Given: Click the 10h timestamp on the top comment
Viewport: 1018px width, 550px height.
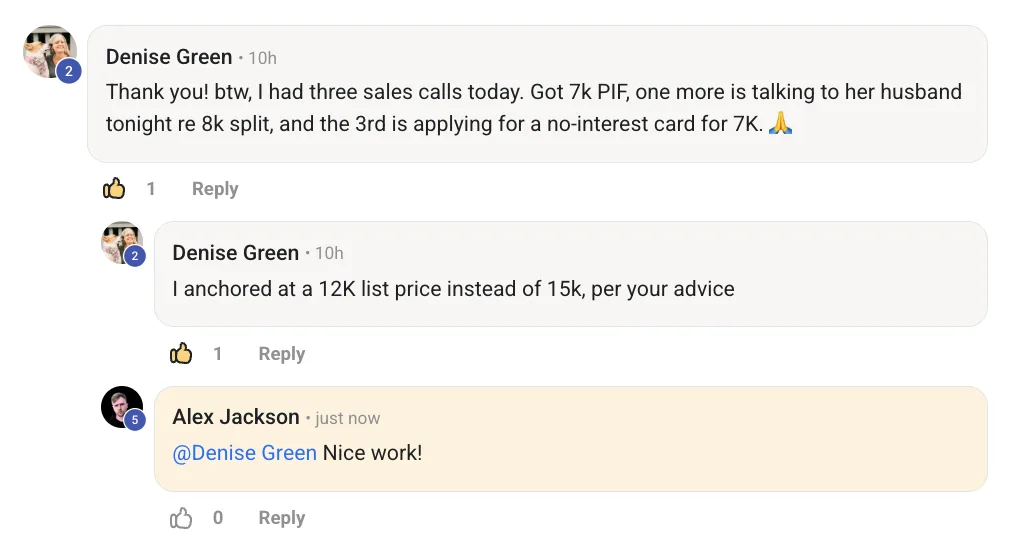Looking at the screenshot, I should pyautogui.click(x=263, y=58).
